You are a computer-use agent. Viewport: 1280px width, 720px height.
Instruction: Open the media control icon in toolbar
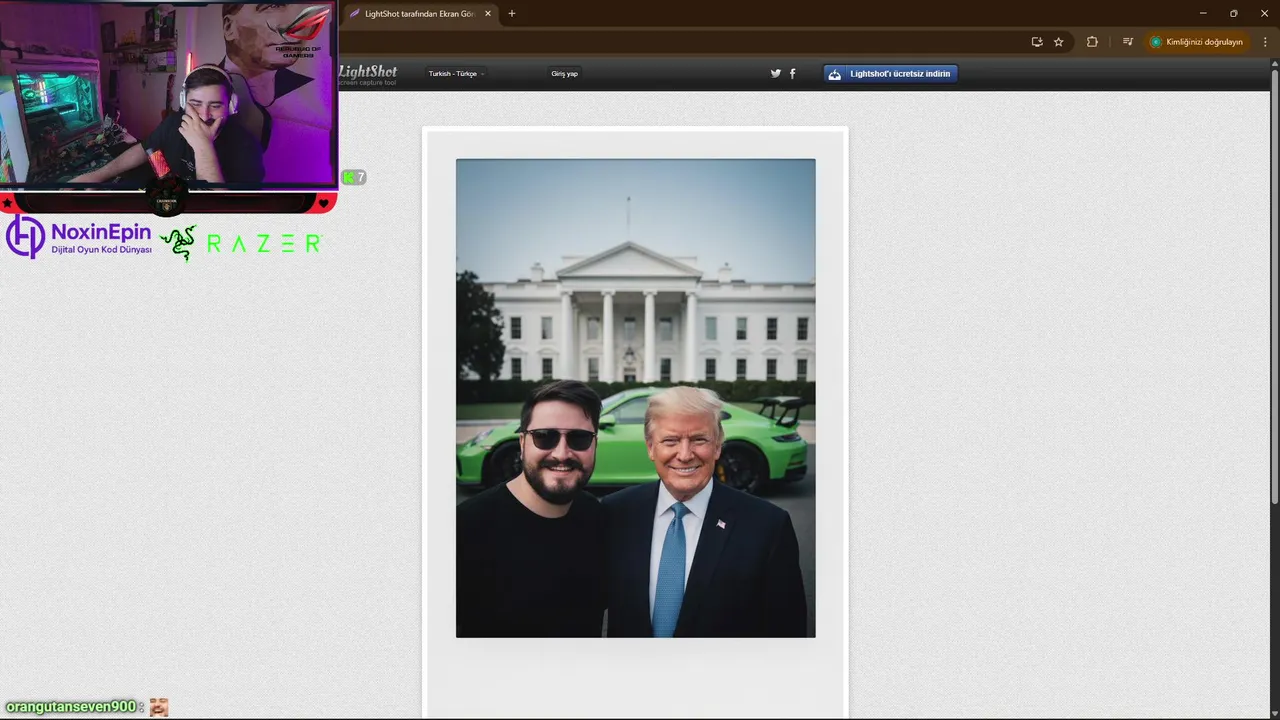(1128, 42)
